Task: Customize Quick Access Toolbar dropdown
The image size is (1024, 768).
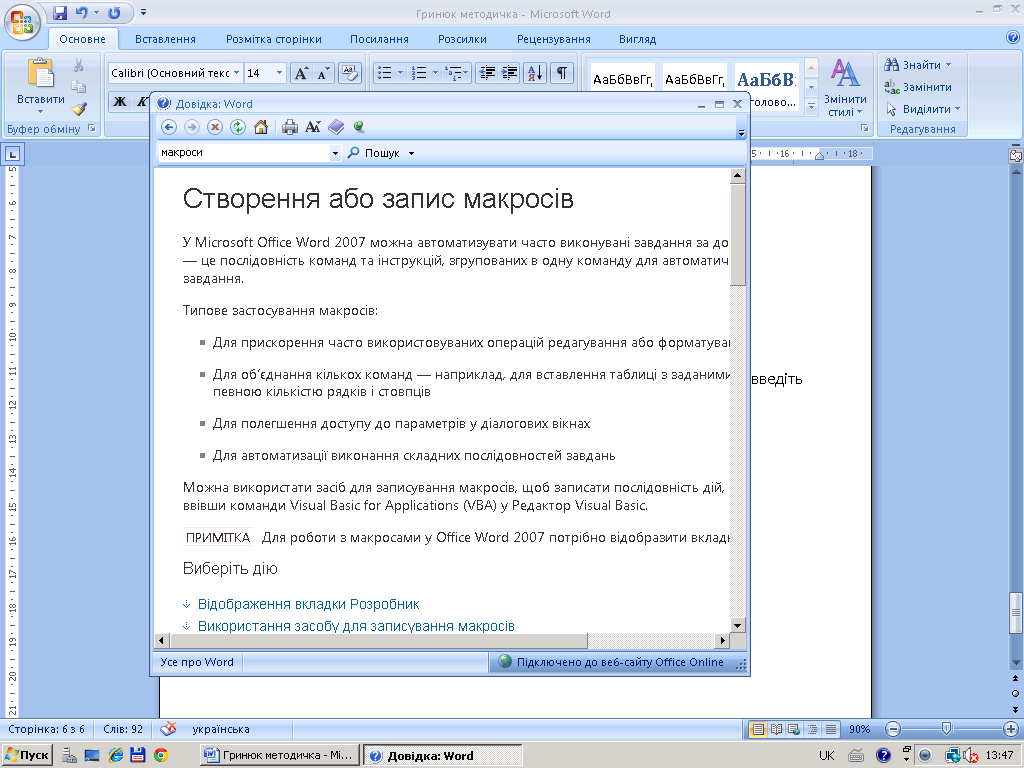Action: [x=144, y=12]
